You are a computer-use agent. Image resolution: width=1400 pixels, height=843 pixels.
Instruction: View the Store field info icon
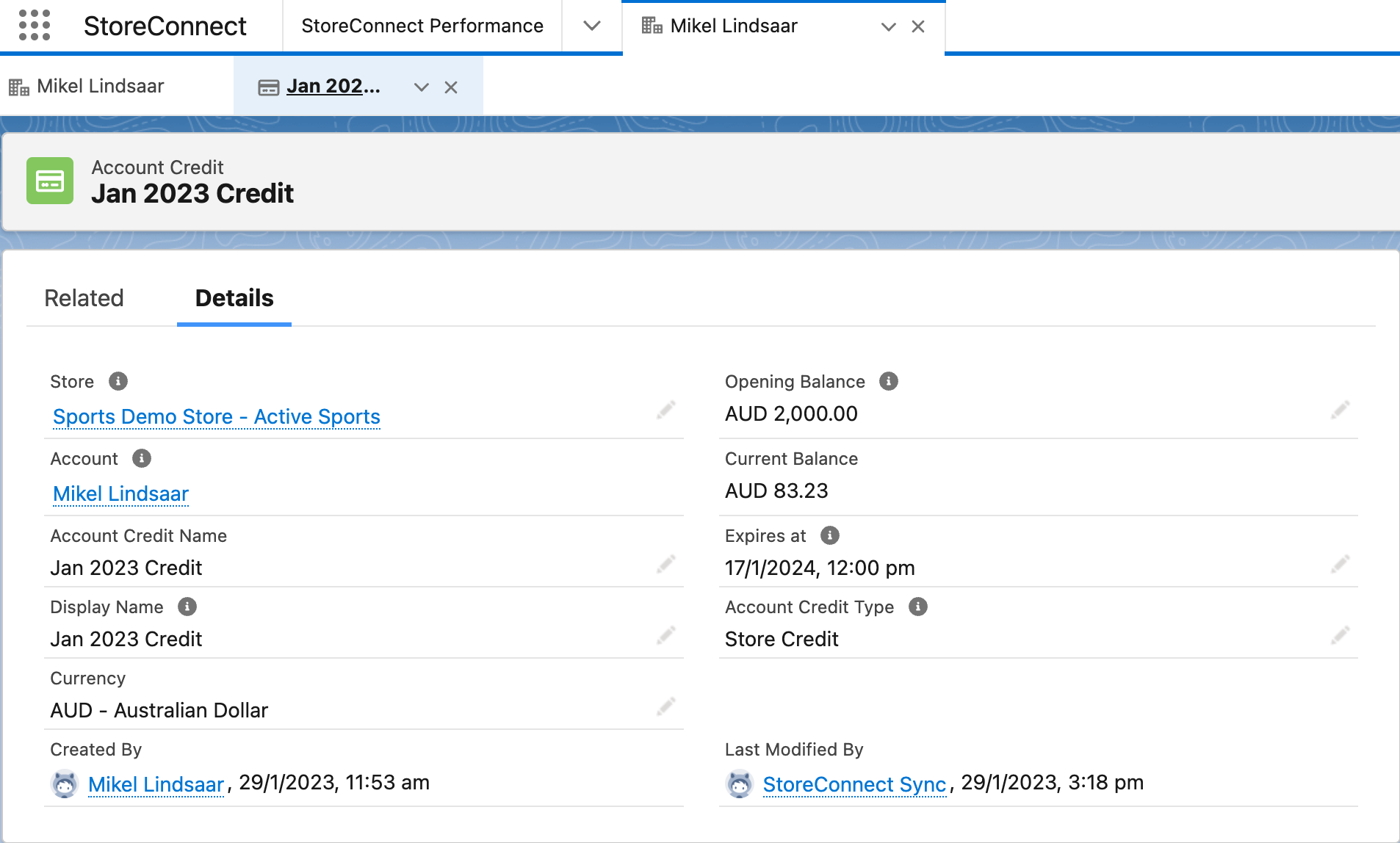[x=118, y=381]
